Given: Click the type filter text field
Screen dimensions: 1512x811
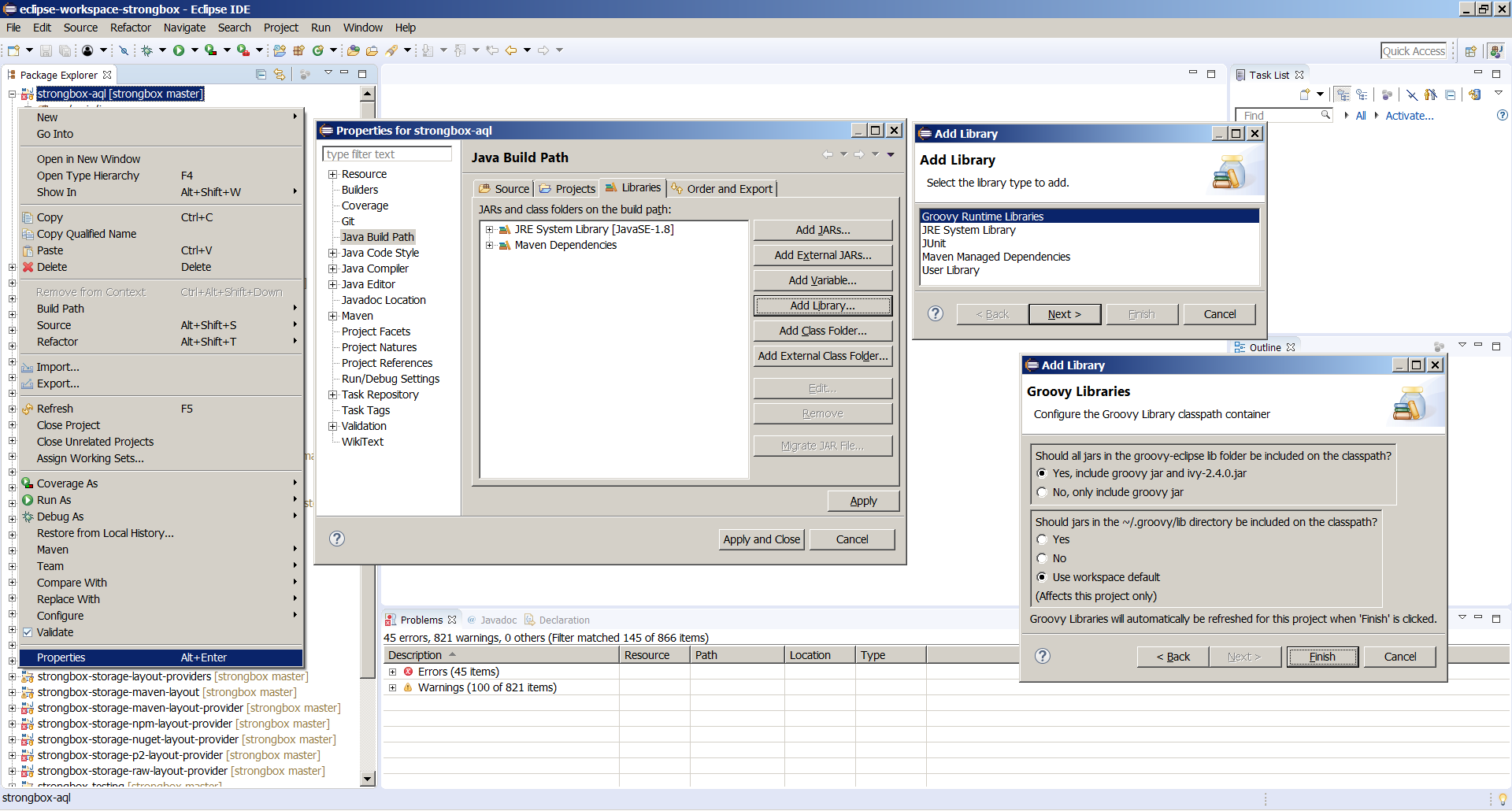Looking at the screenshot, I should [x=387, y=154].
